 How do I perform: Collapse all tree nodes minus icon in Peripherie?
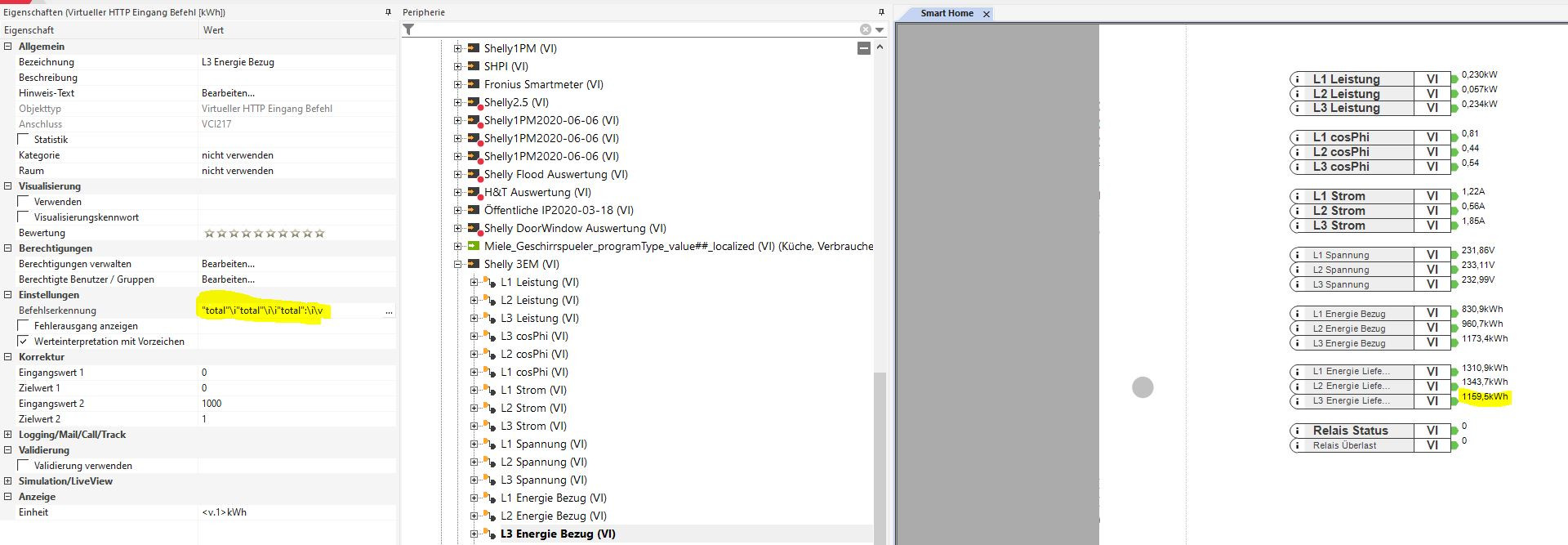[x=864, y=48]
